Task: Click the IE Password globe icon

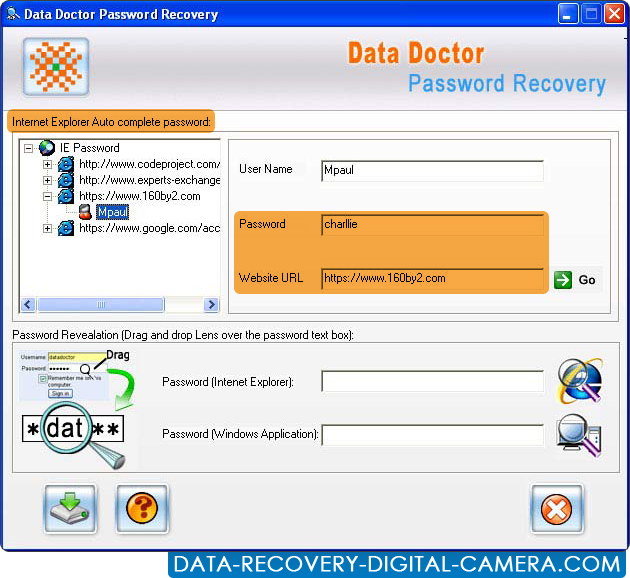Action: 47,148
